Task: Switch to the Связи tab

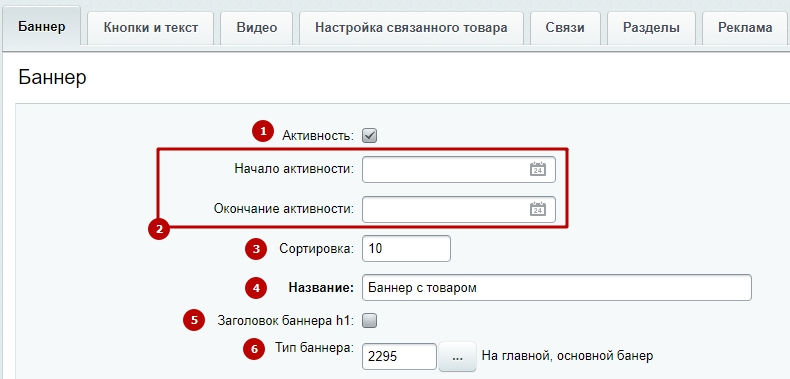Action: pos(565,28)
